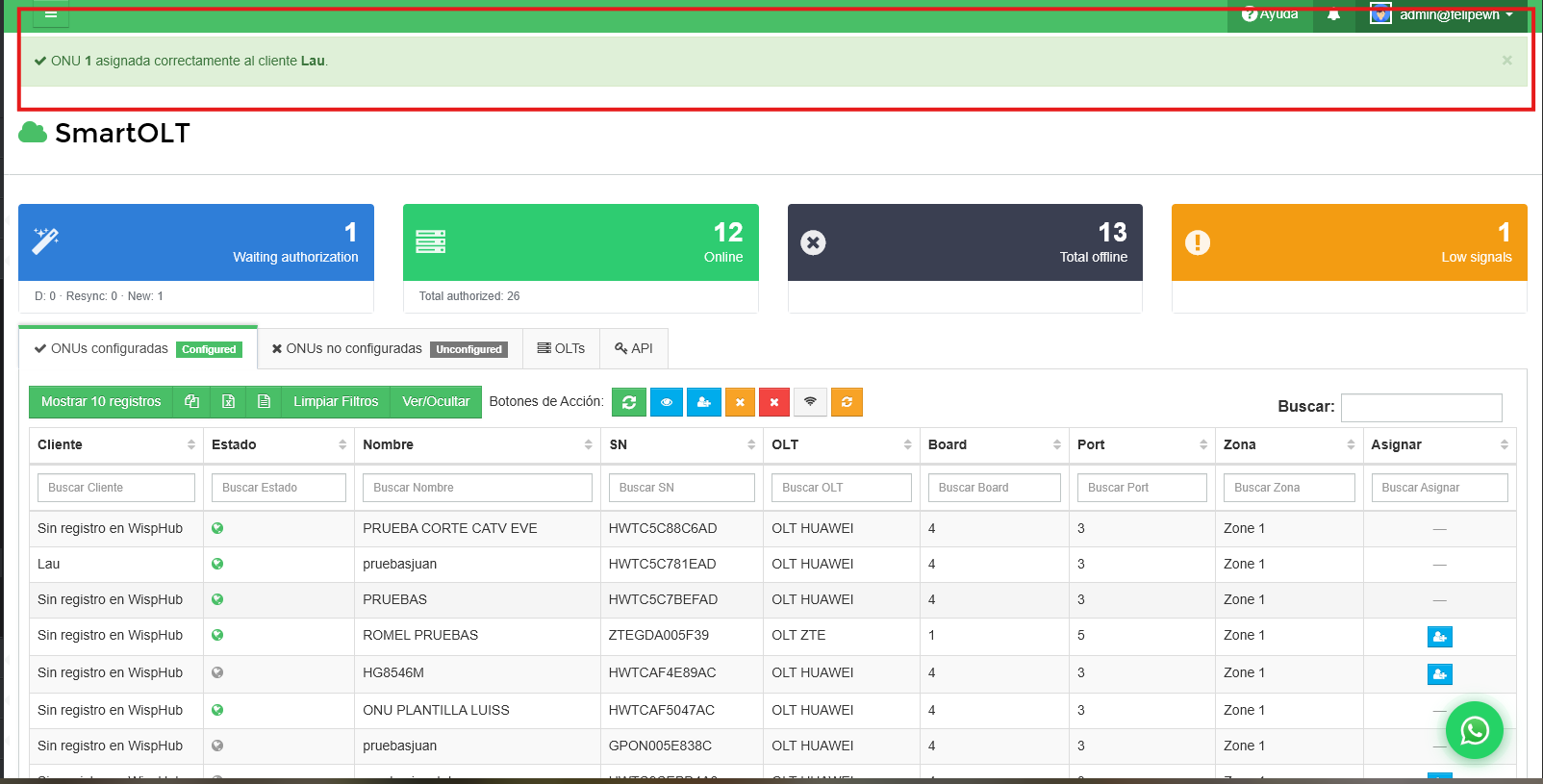Click the Buscar SN filter field
This screenshot has width=1543, height=784.
tap(682, 488)
